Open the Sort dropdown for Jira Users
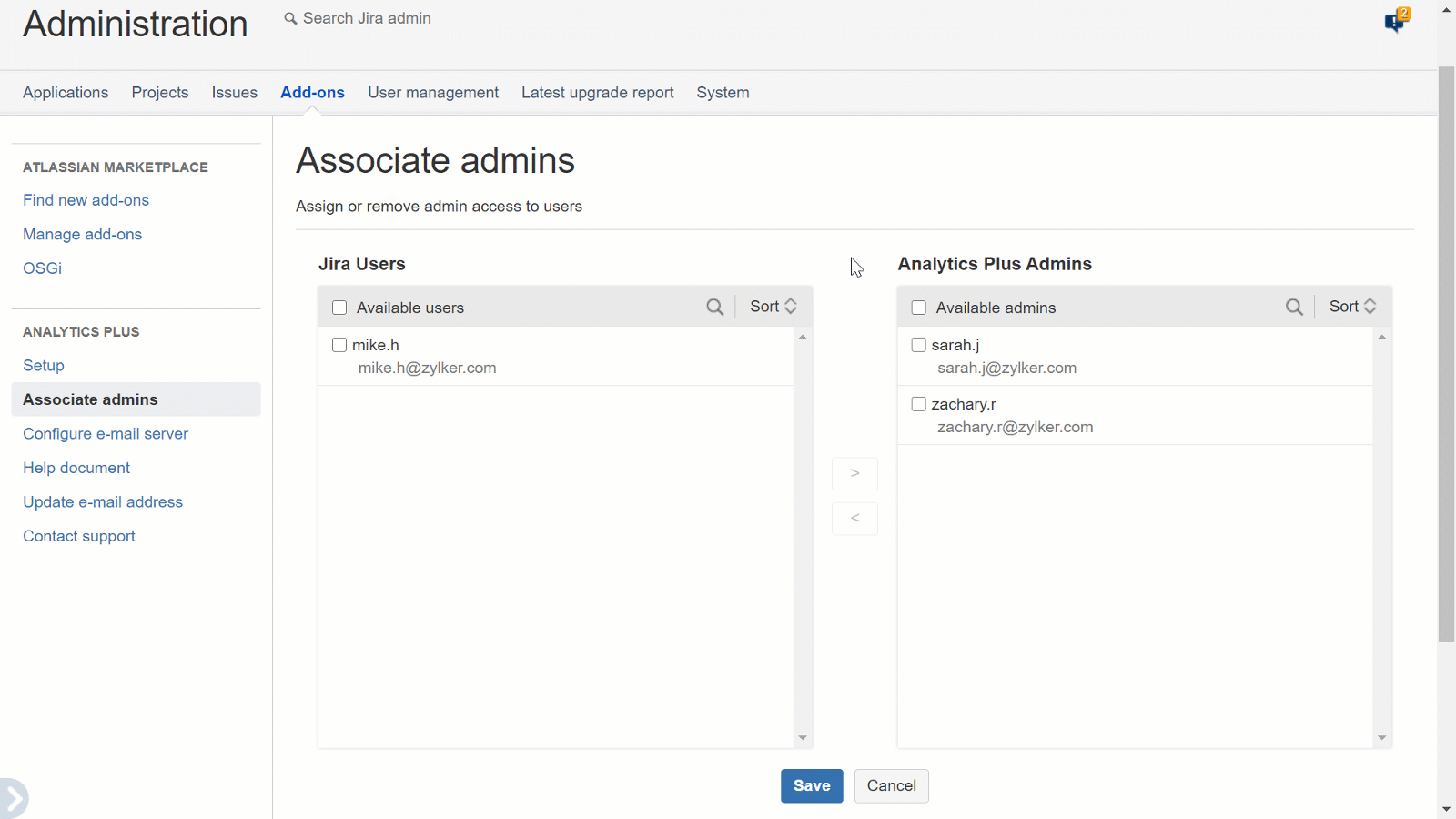1456x819 pixels. point(773,307)
